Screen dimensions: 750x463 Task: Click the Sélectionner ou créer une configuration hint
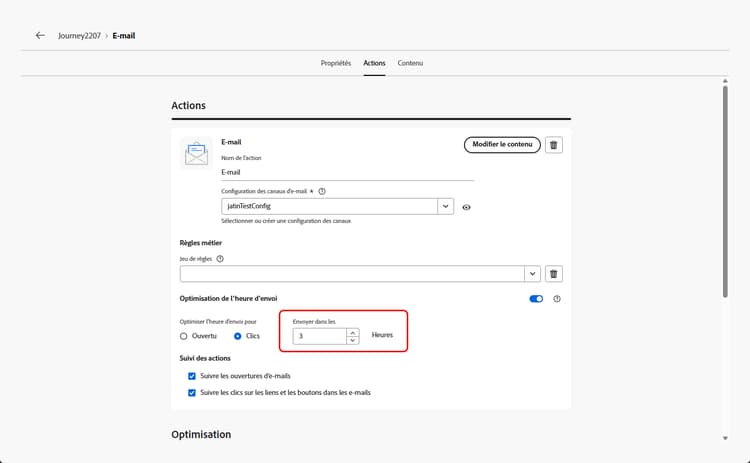pyautogui.click(x=286, y=221)
